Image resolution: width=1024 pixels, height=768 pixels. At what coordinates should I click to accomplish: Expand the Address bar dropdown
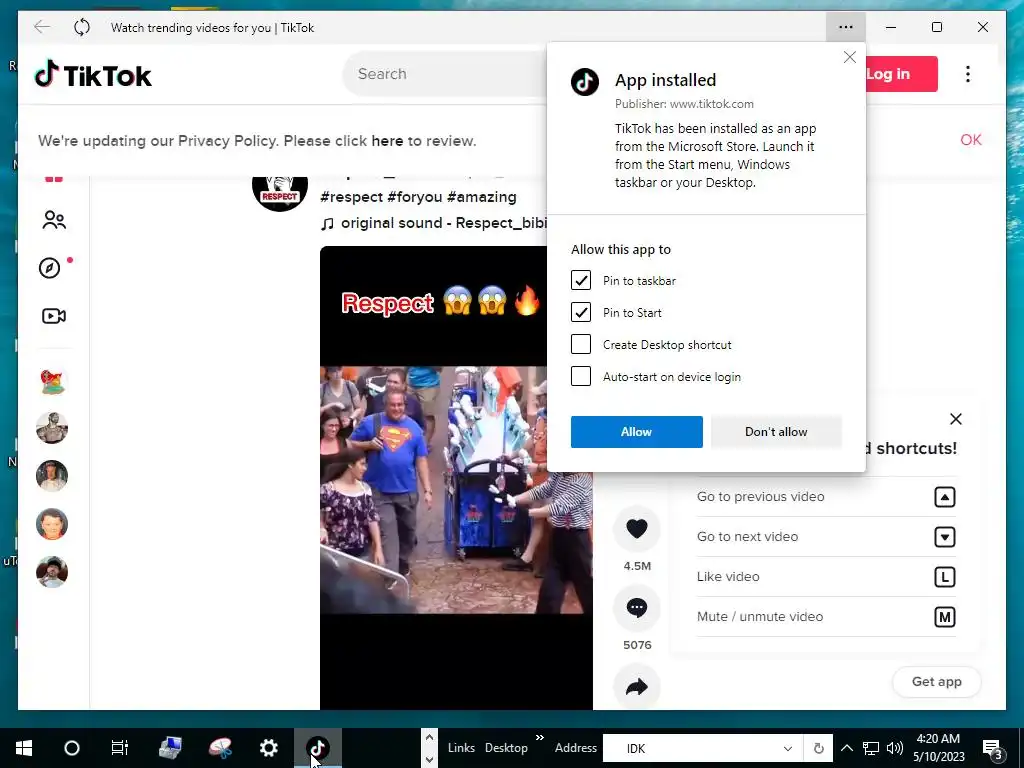(x=788, y=748)
